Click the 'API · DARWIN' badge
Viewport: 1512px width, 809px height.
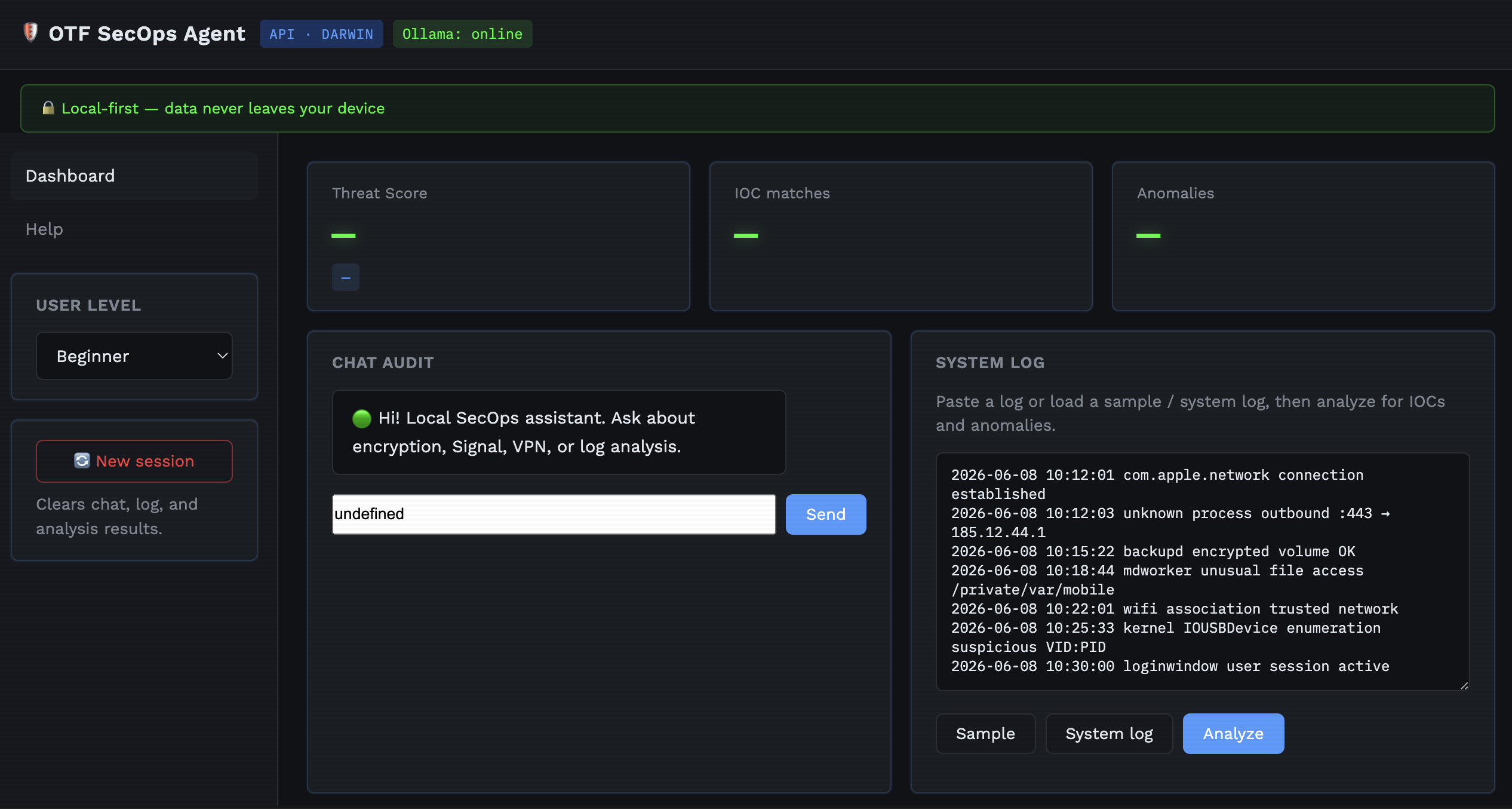point(321,34)
